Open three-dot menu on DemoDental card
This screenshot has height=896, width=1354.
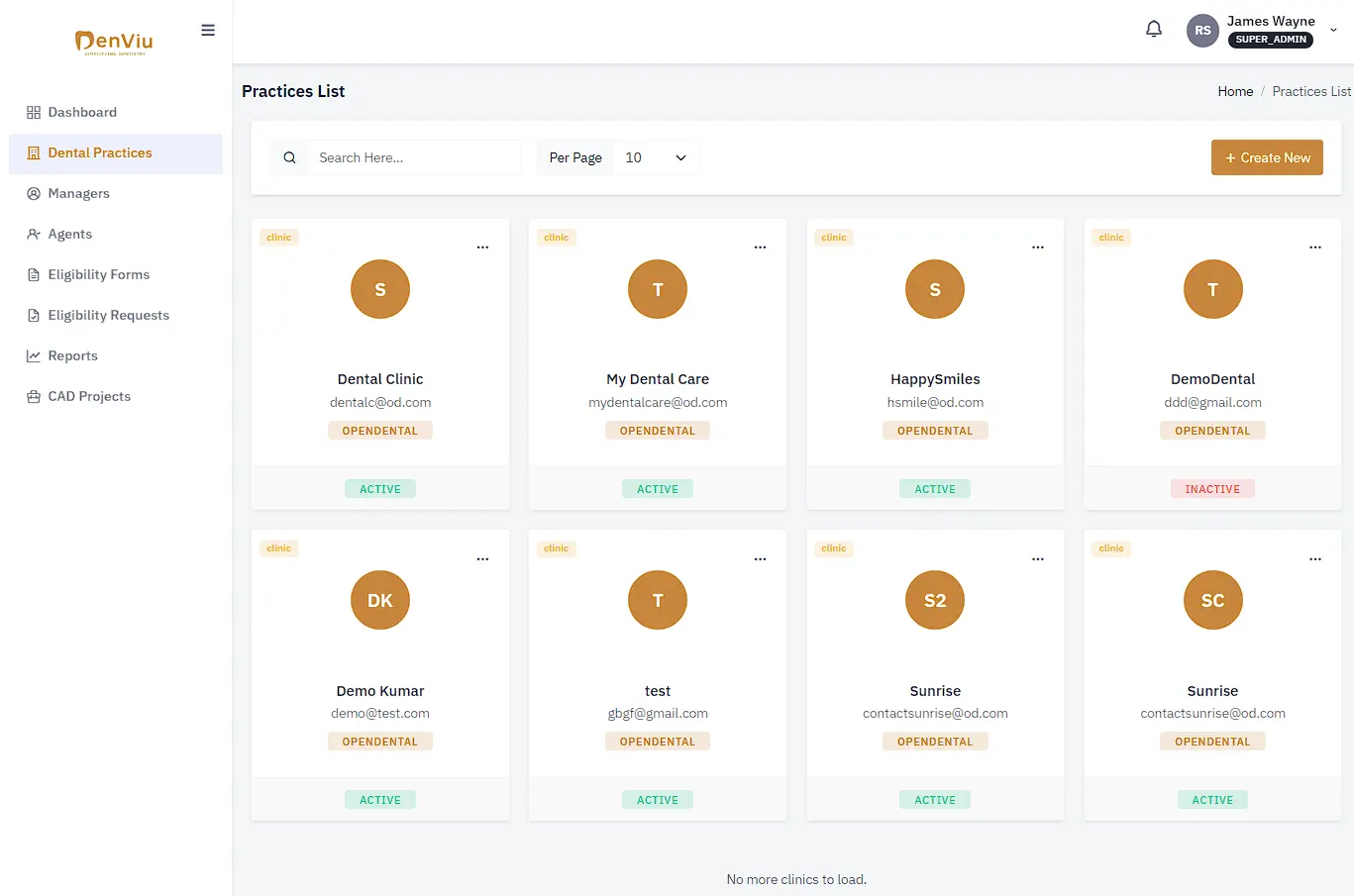click(1314, 248)
